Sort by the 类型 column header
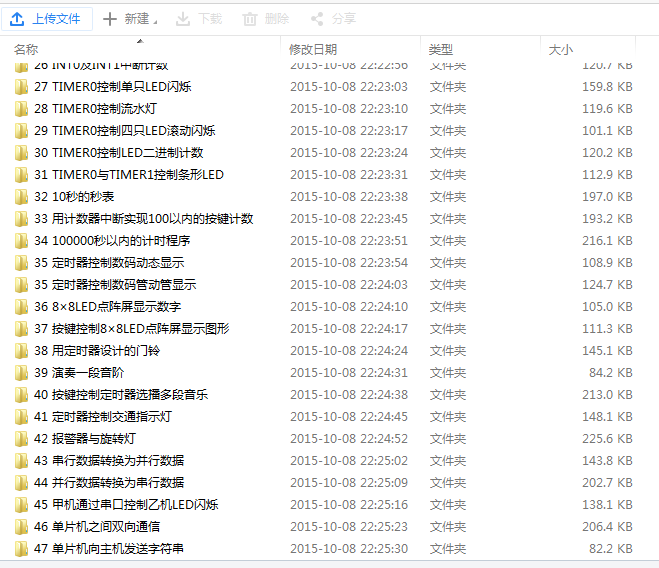This screenshot has width=659, height=568. click(x=441, y=50)
